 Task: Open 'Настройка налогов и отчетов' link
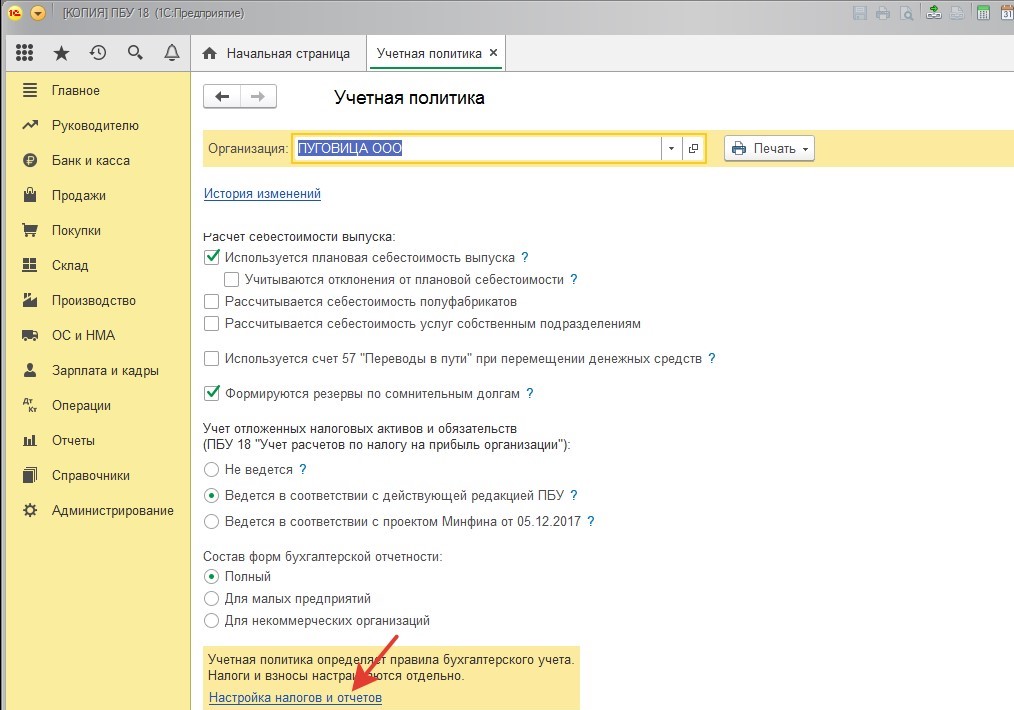(x=295, y=697)
